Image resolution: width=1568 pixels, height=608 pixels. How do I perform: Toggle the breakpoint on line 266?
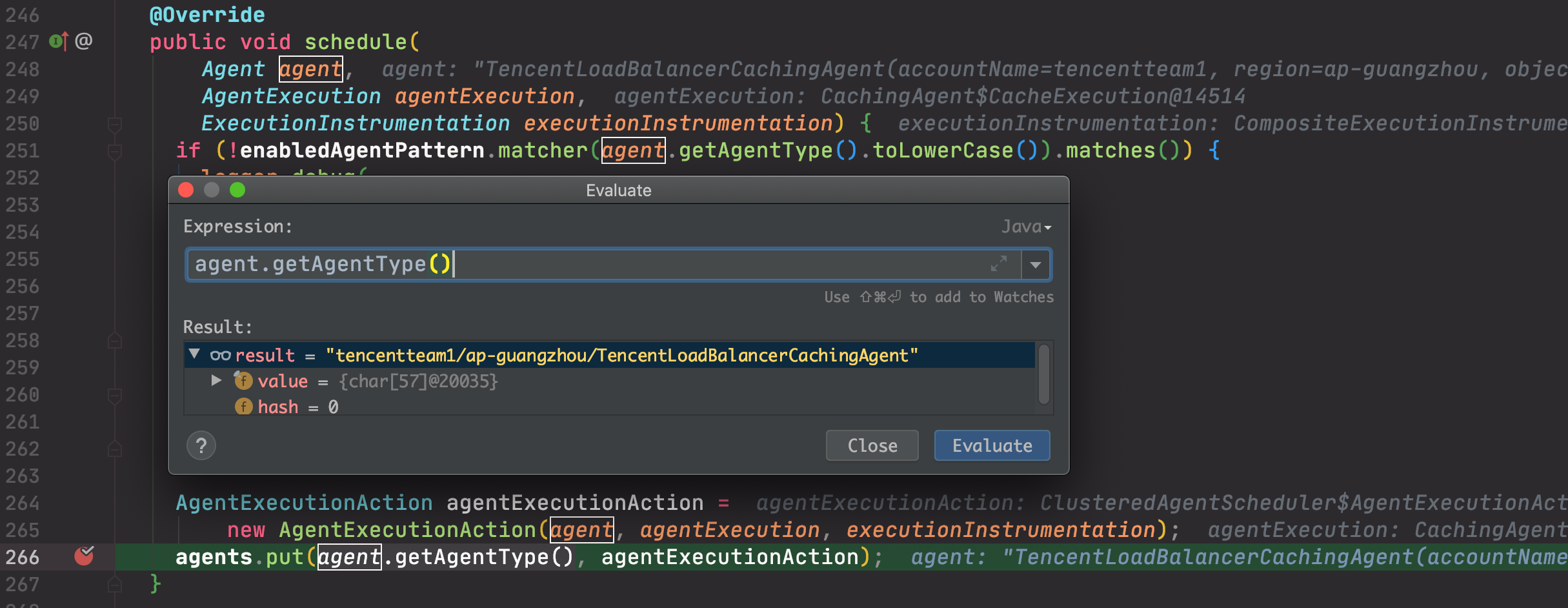84,556
